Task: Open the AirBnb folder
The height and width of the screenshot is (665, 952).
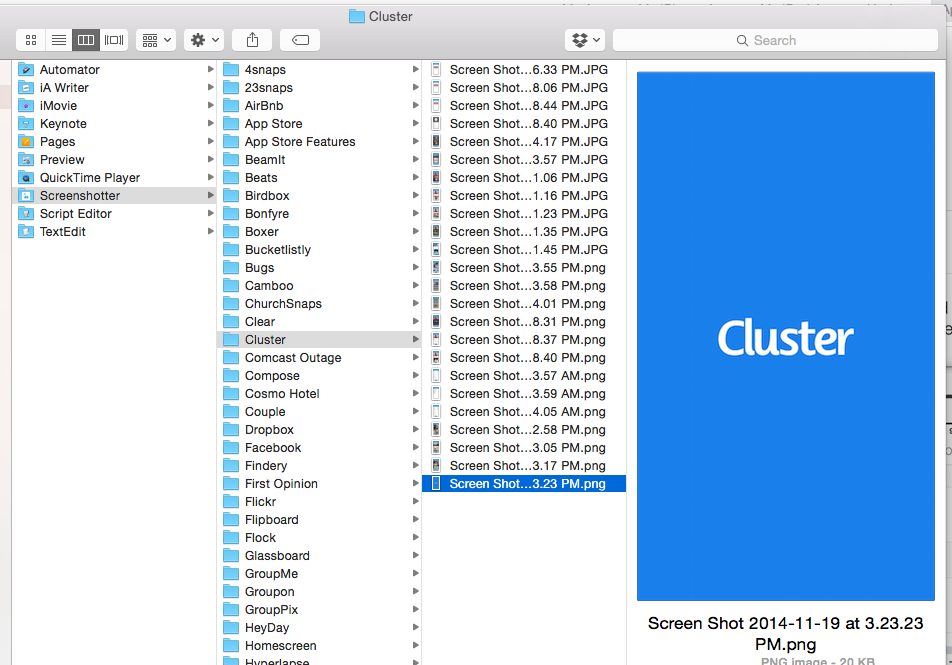Action: pos(319,106)
